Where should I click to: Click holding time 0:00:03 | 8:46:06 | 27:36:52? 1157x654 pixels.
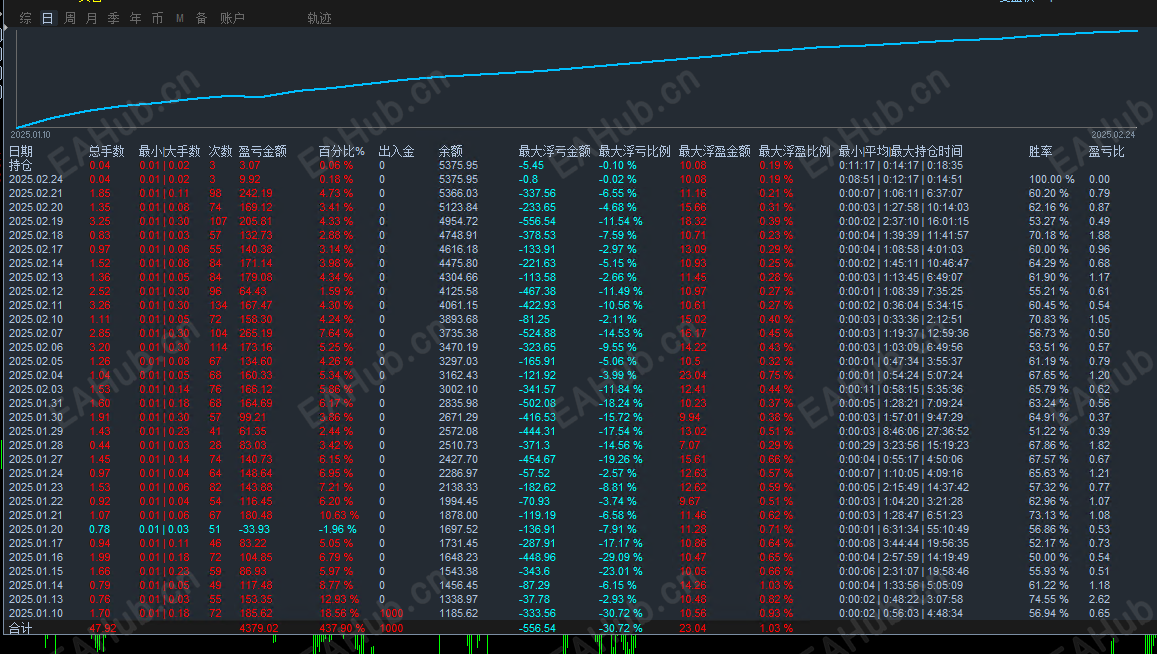tap(905, 431)
